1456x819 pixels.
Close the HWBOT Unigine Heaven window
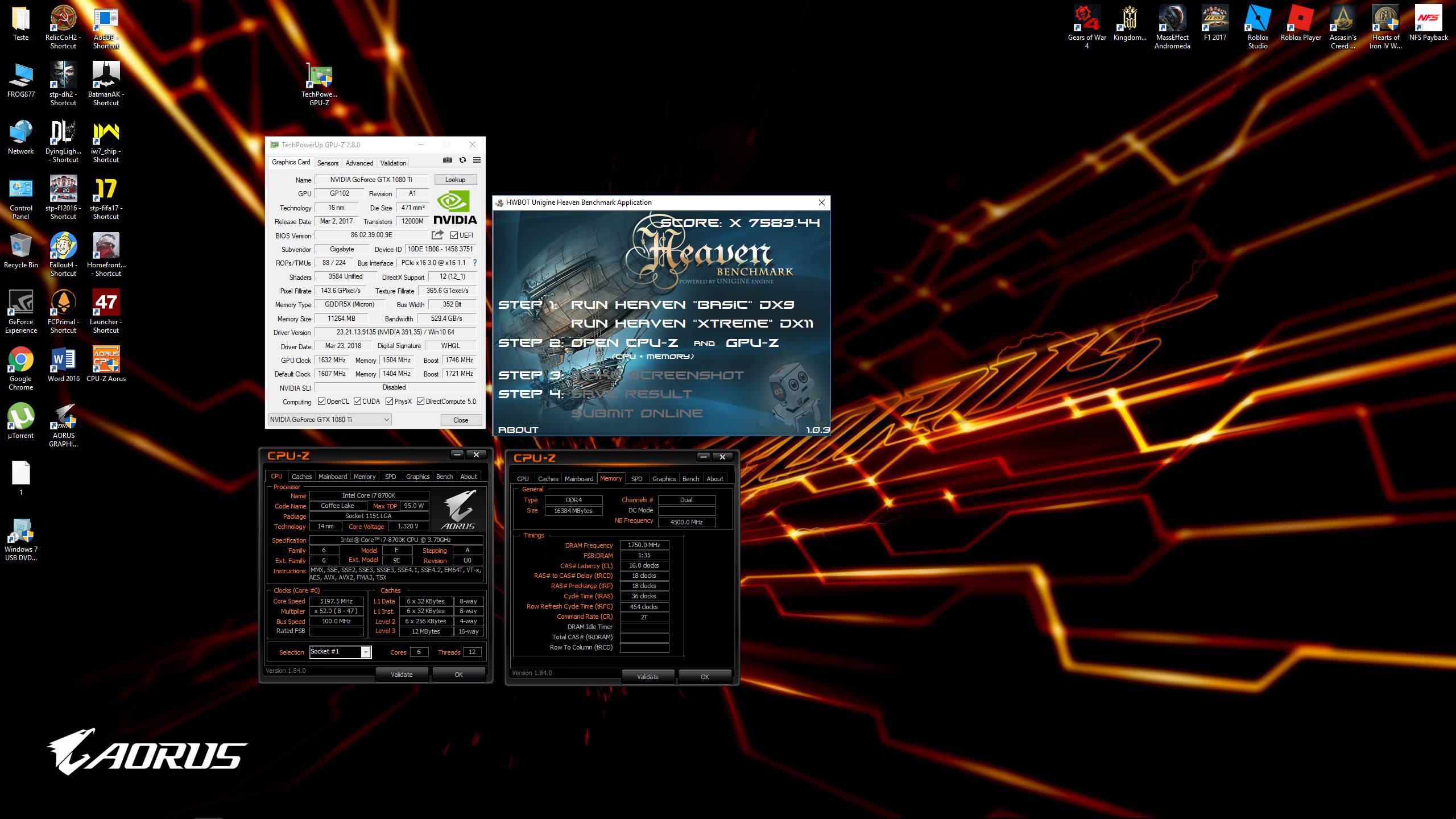[x=821, y=202]
